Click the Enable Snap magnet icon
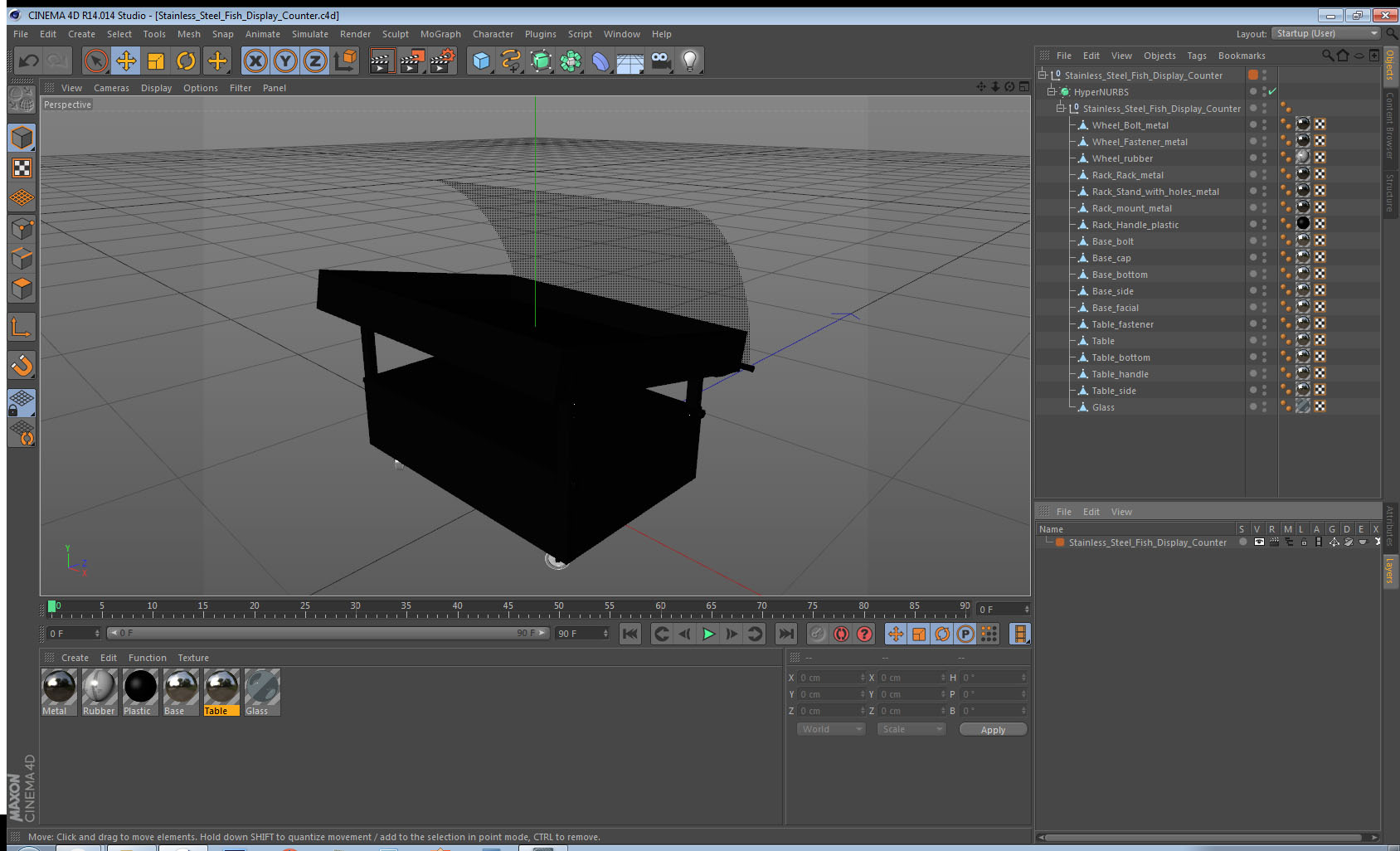 click(x=22, y=365)
